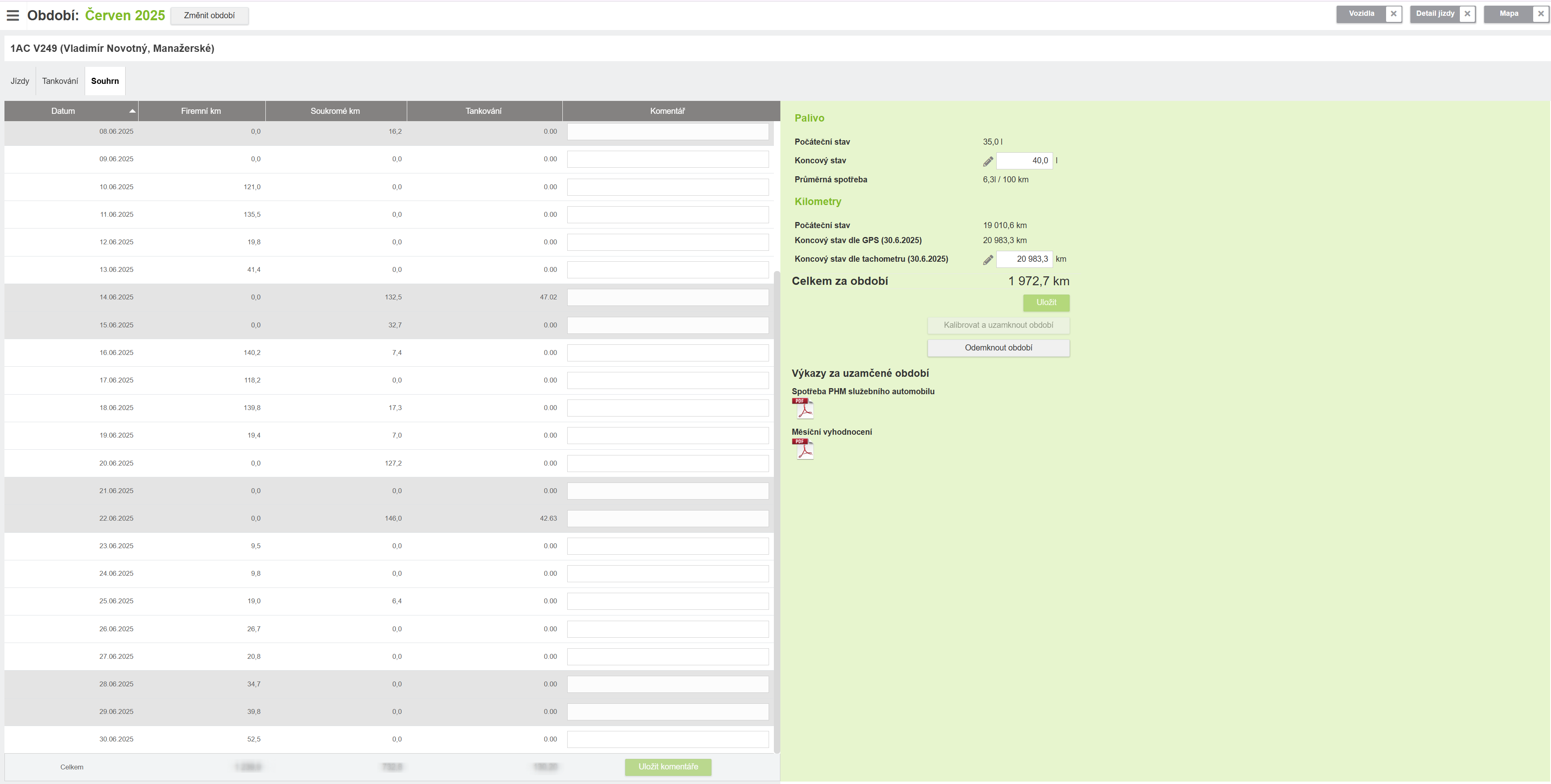Close the Vozidla panel tab
This screenshot has height=784, width=1551.
[1393, 14]
